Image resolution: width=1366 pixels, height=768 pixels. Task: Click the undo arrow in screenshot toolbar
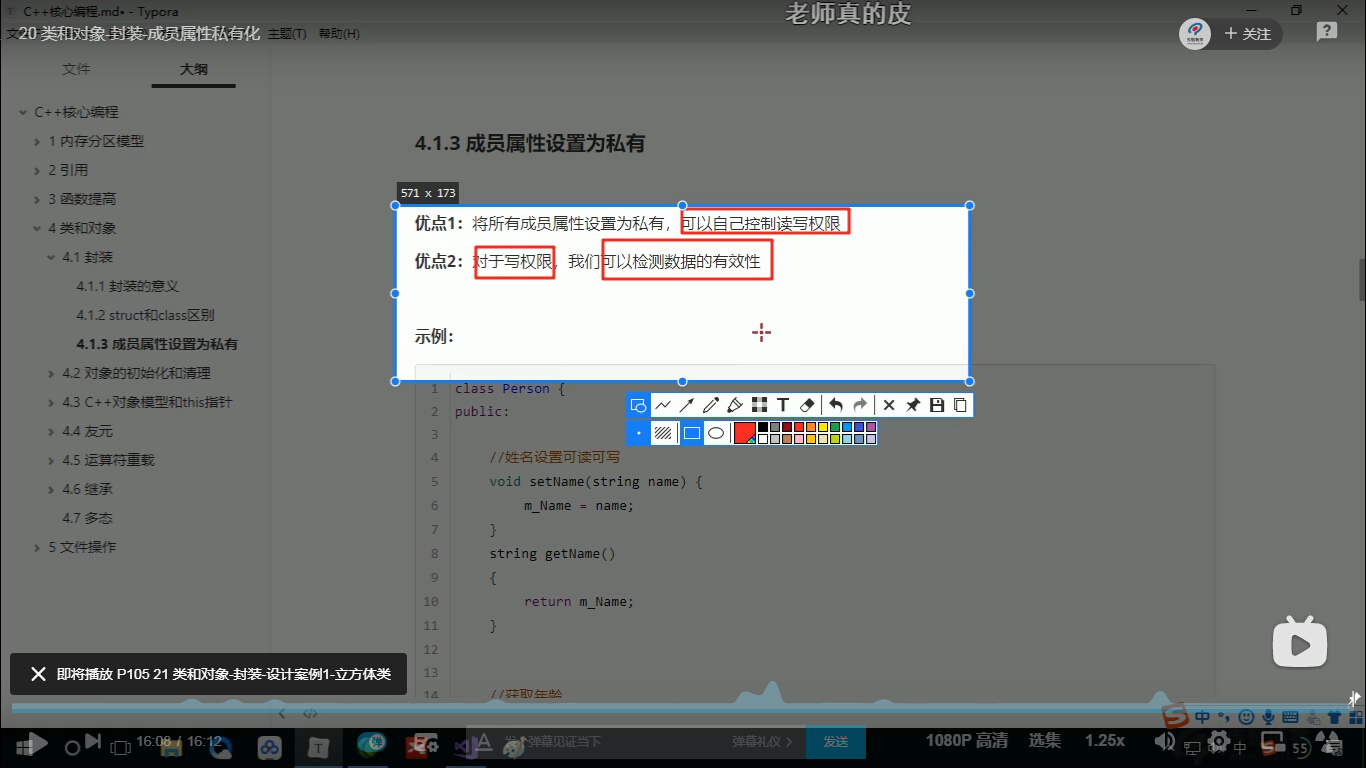[x=836, y=405]
